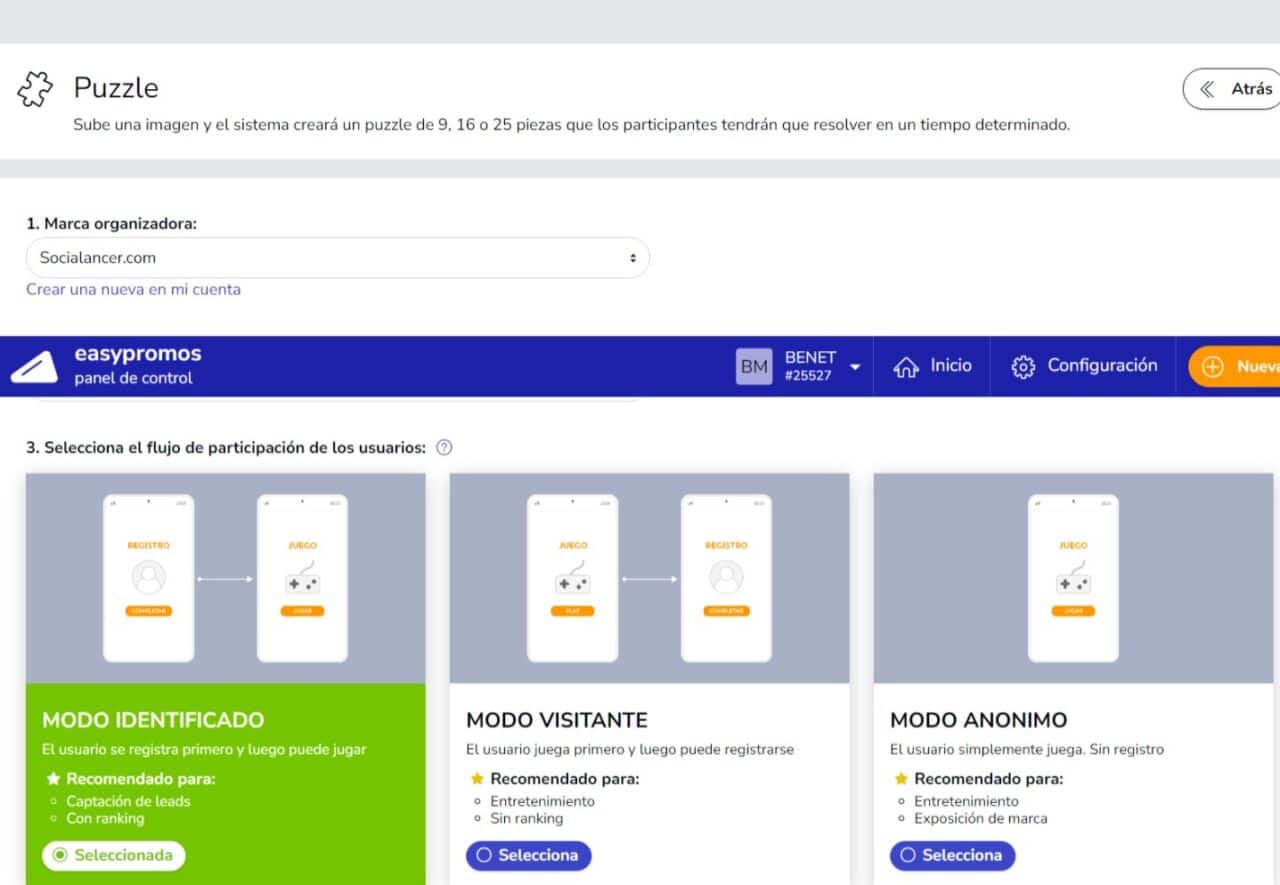Open the Inicio menu item
Screen dimensions: 1280x885
pyautogui.click(x=932, y=366)
